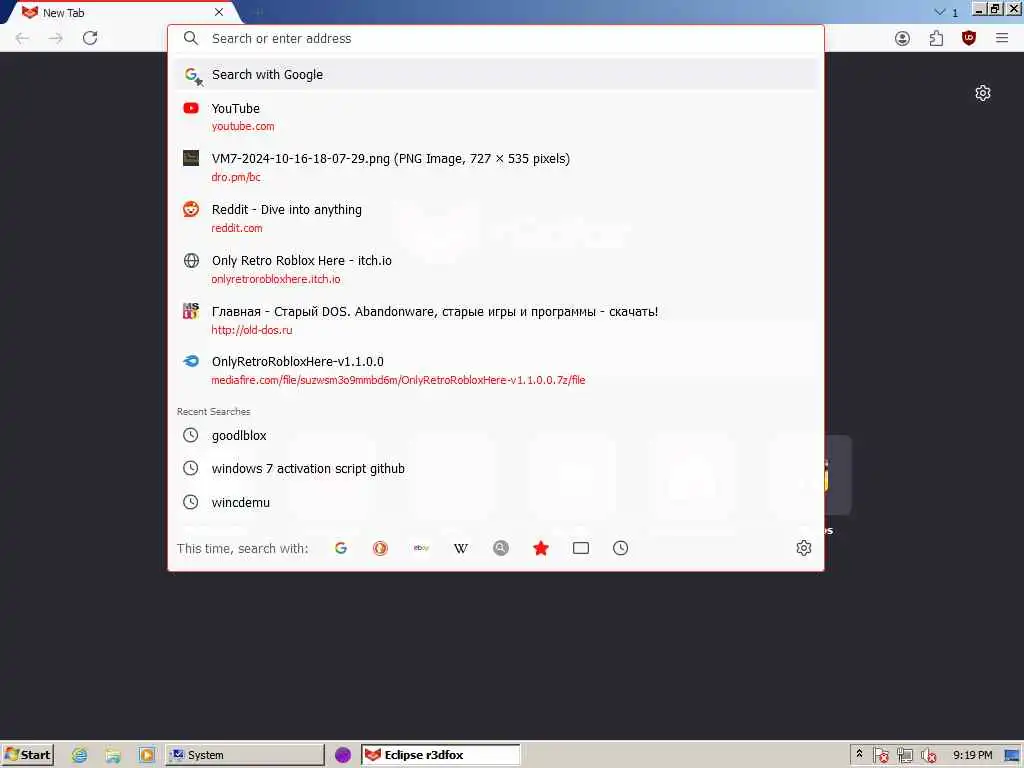Open the list all tabs chevron
This screenshot has height=768, width=1024.
tap(940, 12)
